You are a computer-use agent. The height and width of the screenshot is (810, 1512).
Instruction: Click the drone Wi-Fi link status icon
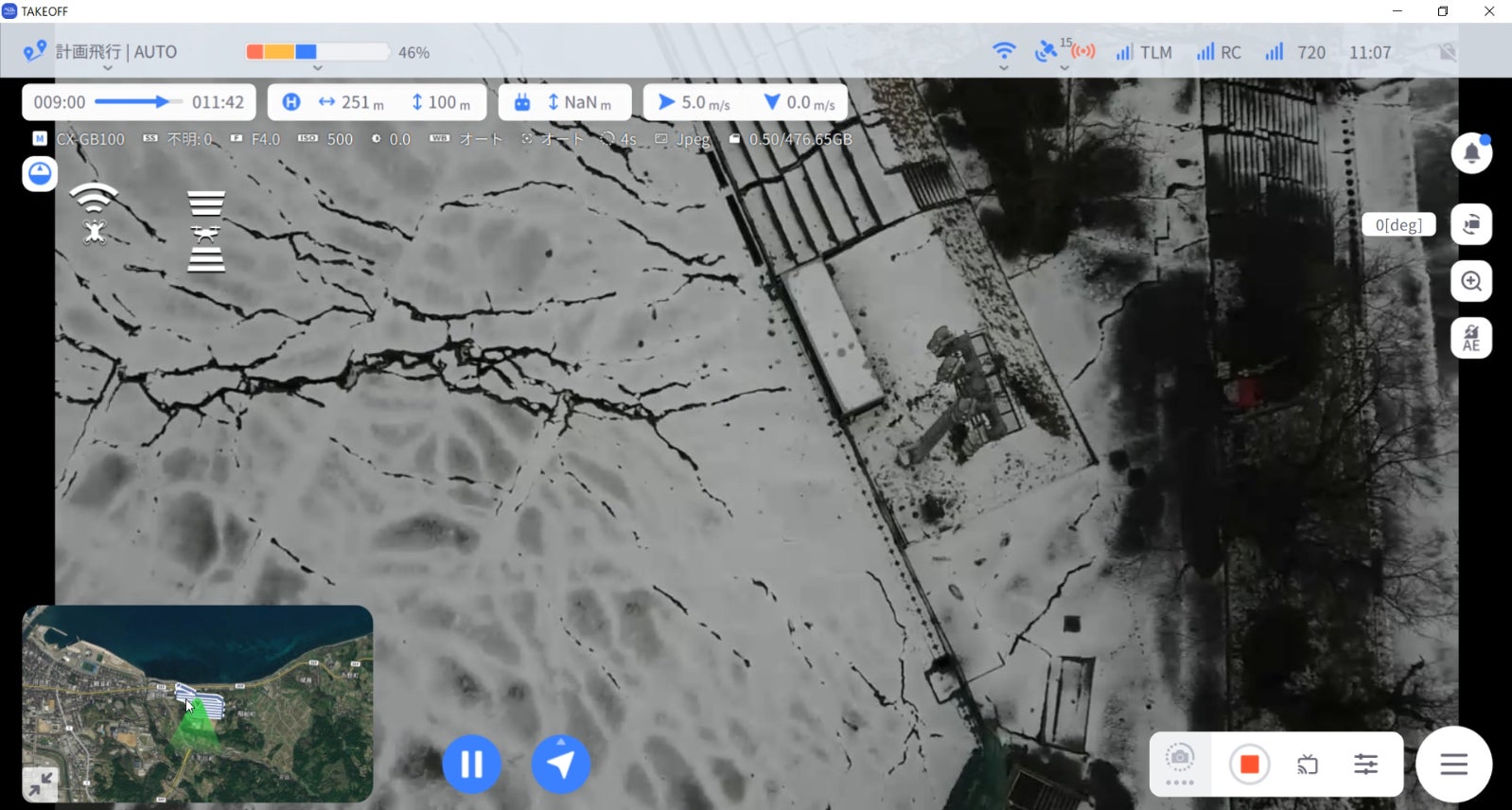(94, 214)
